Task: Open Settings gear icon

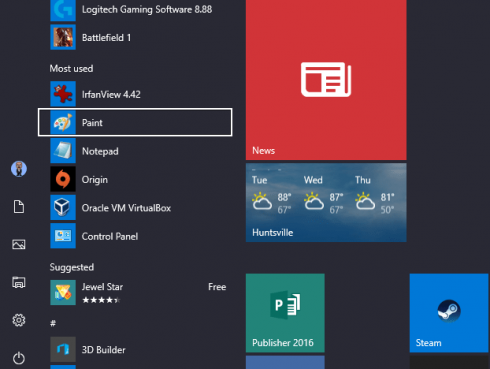Action: (19, 320)
